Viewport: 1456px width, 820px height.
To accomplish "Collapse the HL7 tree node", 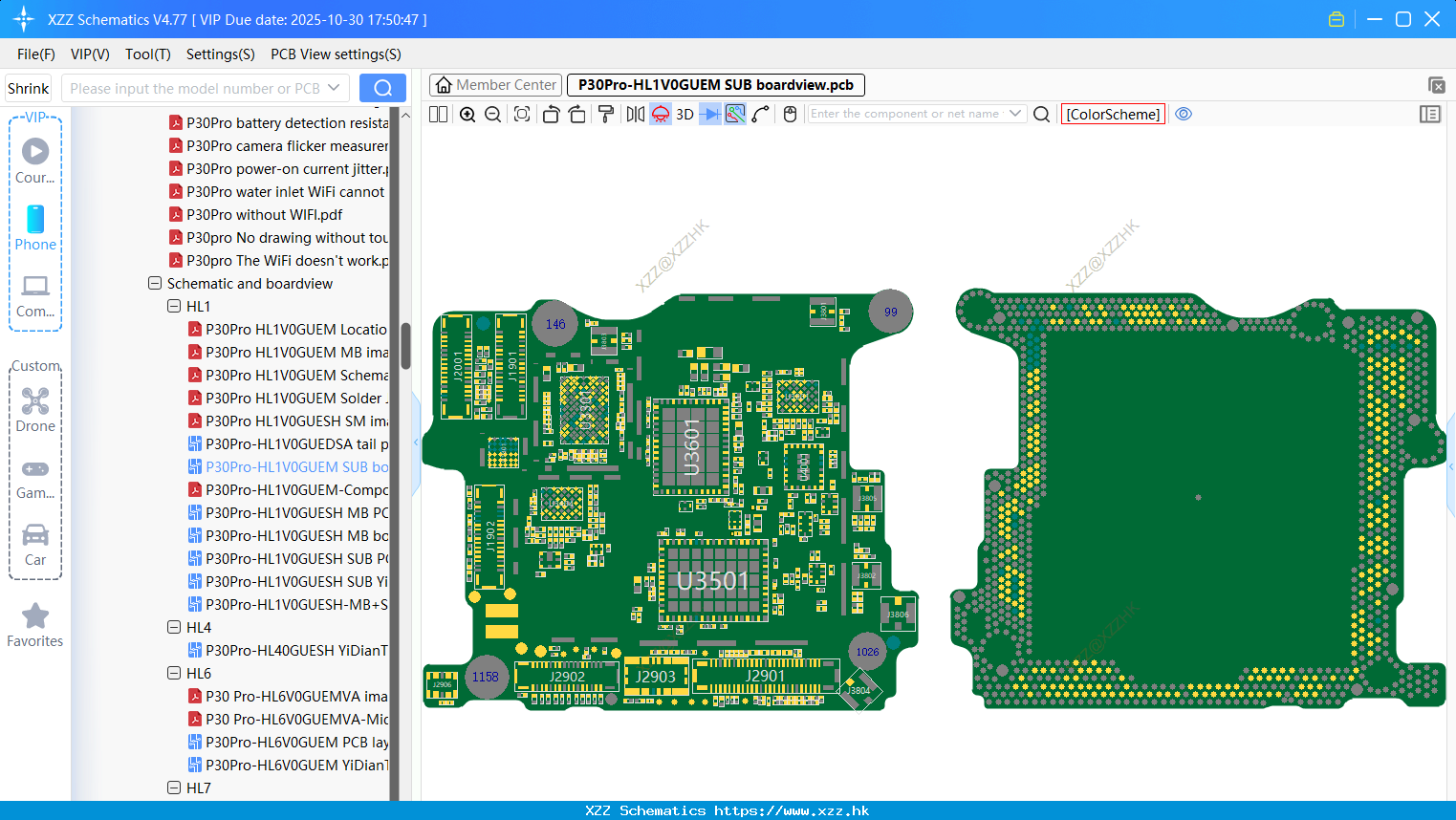I will pos(174,788).
